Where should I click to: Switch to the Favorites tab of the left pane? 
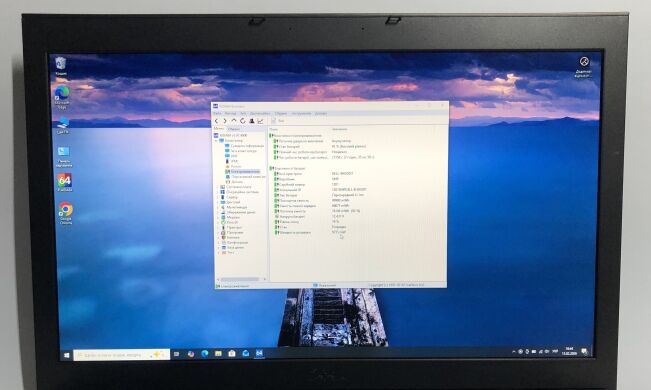click(234, 129)
